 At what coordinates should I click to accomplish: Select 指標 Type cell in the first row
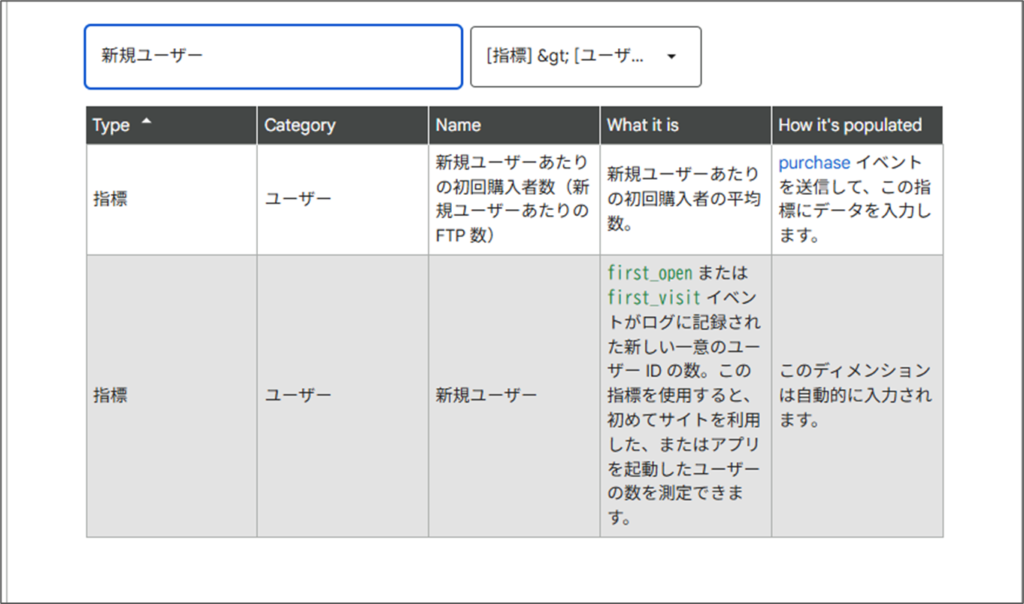click(110, 199)
